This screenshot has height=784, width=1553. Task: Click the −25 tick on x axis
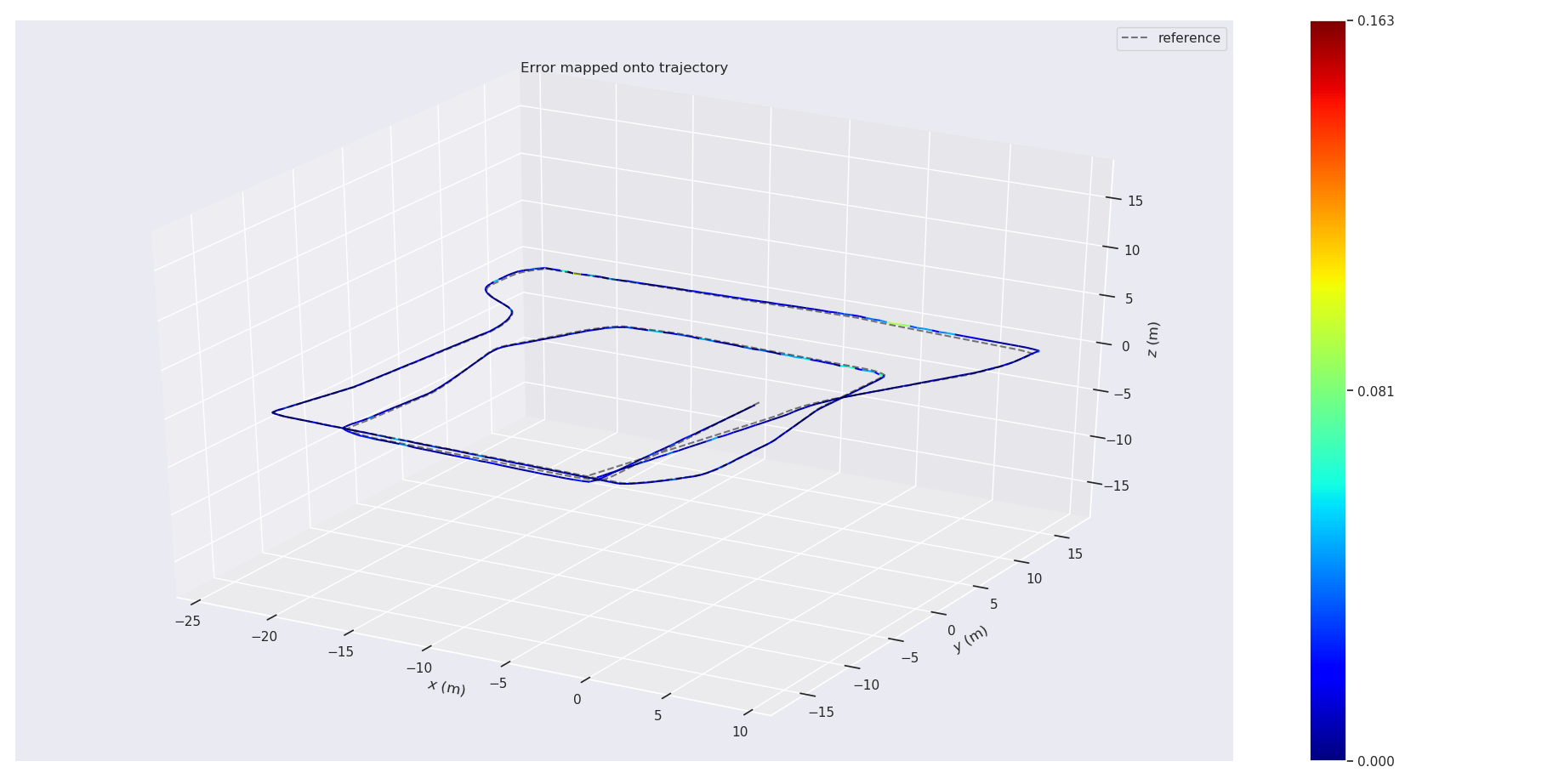(188, 622)
